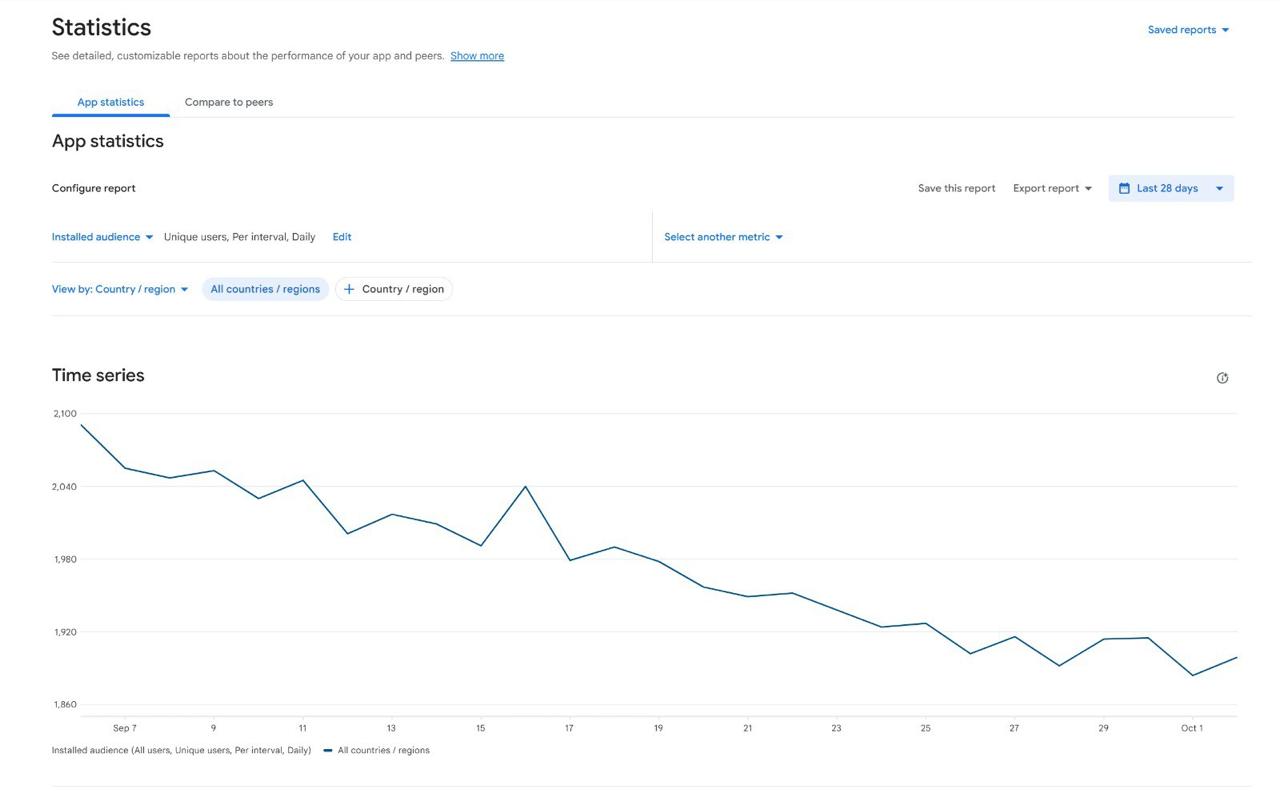Click the Sep 16 peak on chart line

(525, 487)
